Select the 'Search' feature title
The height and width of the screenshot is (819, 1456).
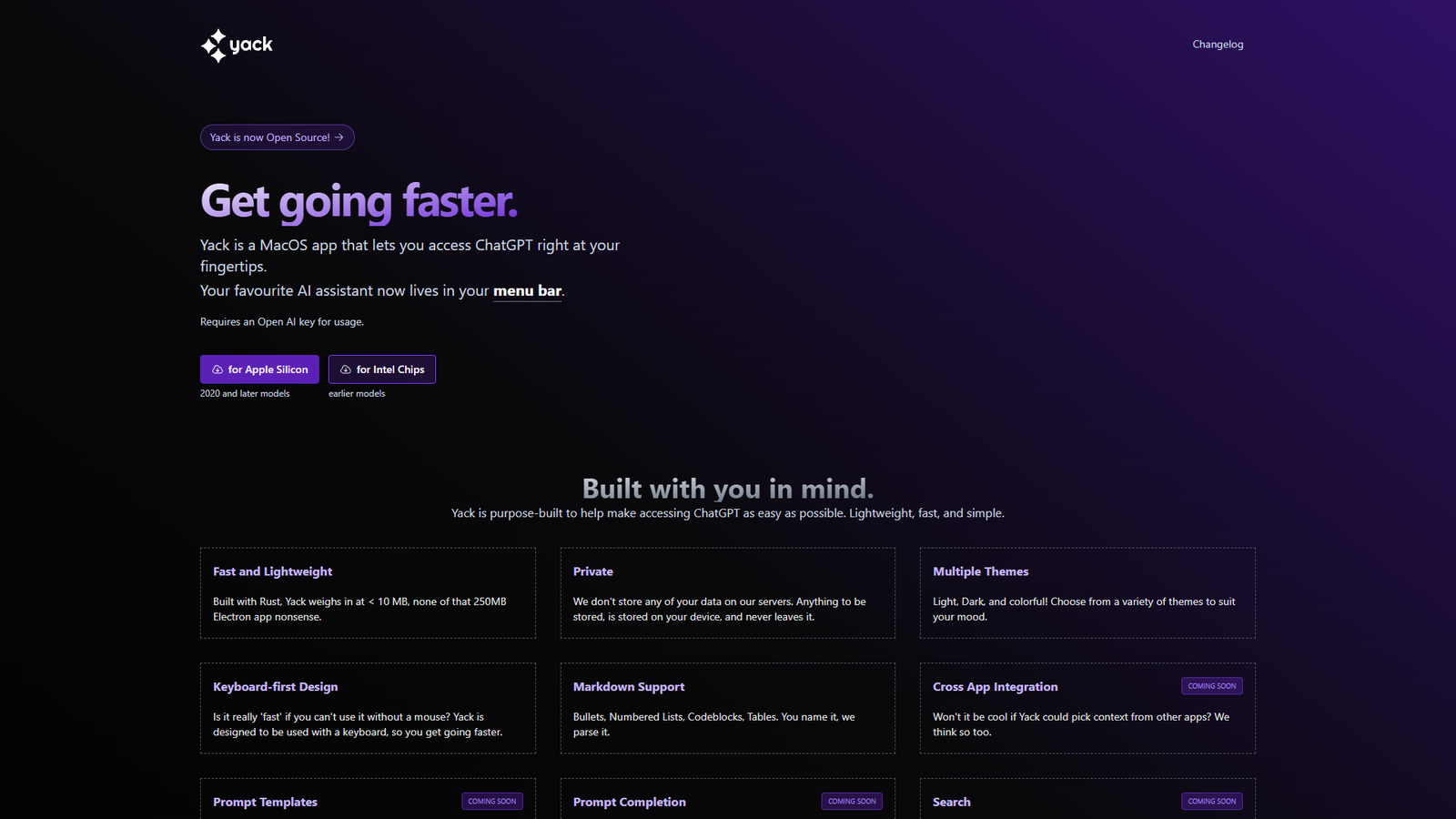point(952,803)
